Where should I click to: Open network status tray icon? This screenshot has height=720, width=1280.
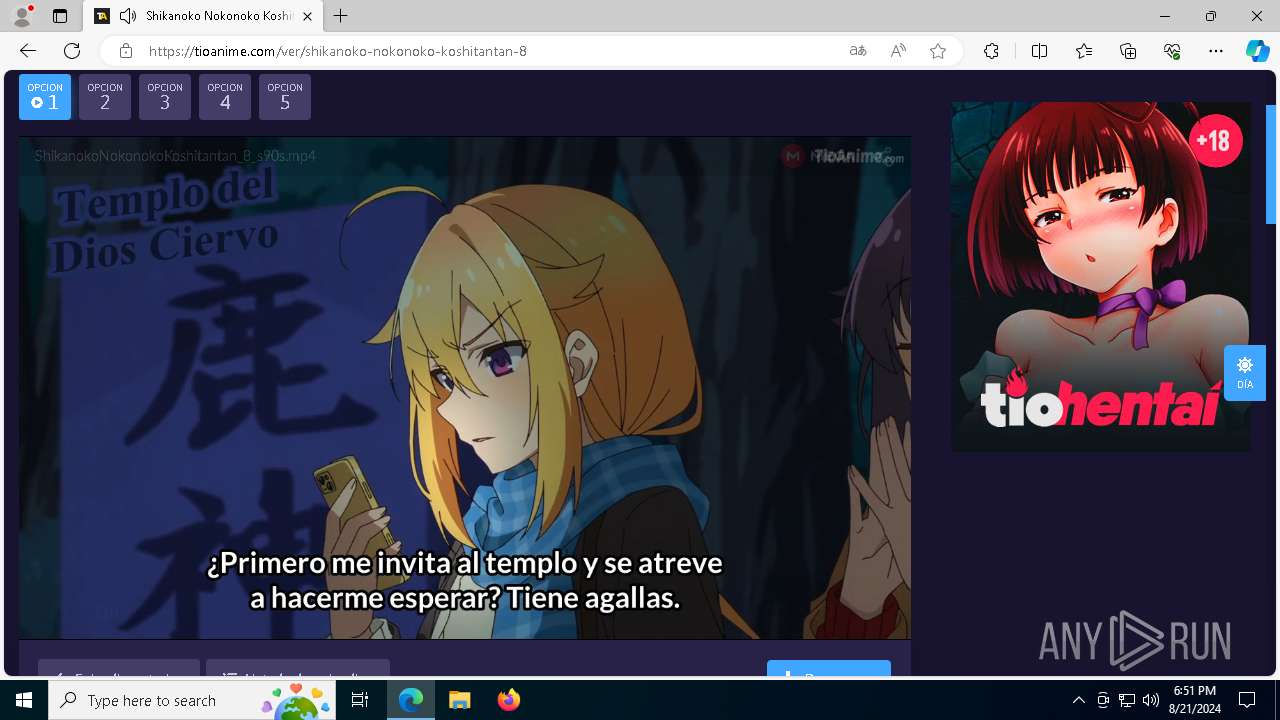[1127, 700]
